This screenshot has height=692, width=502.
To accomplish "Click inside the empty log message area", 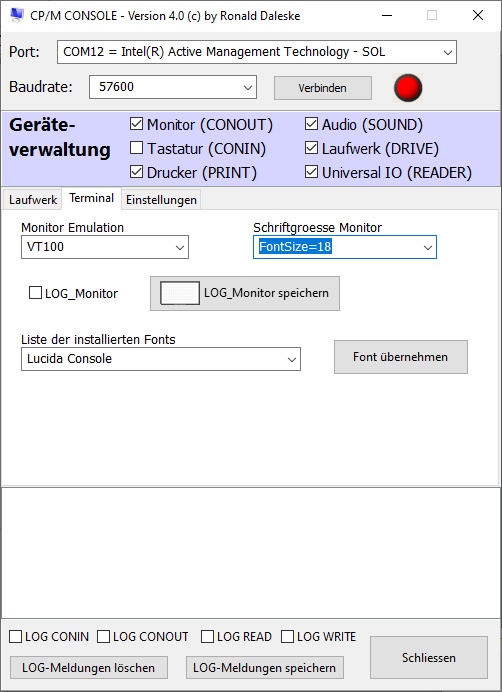I will 250,553.
